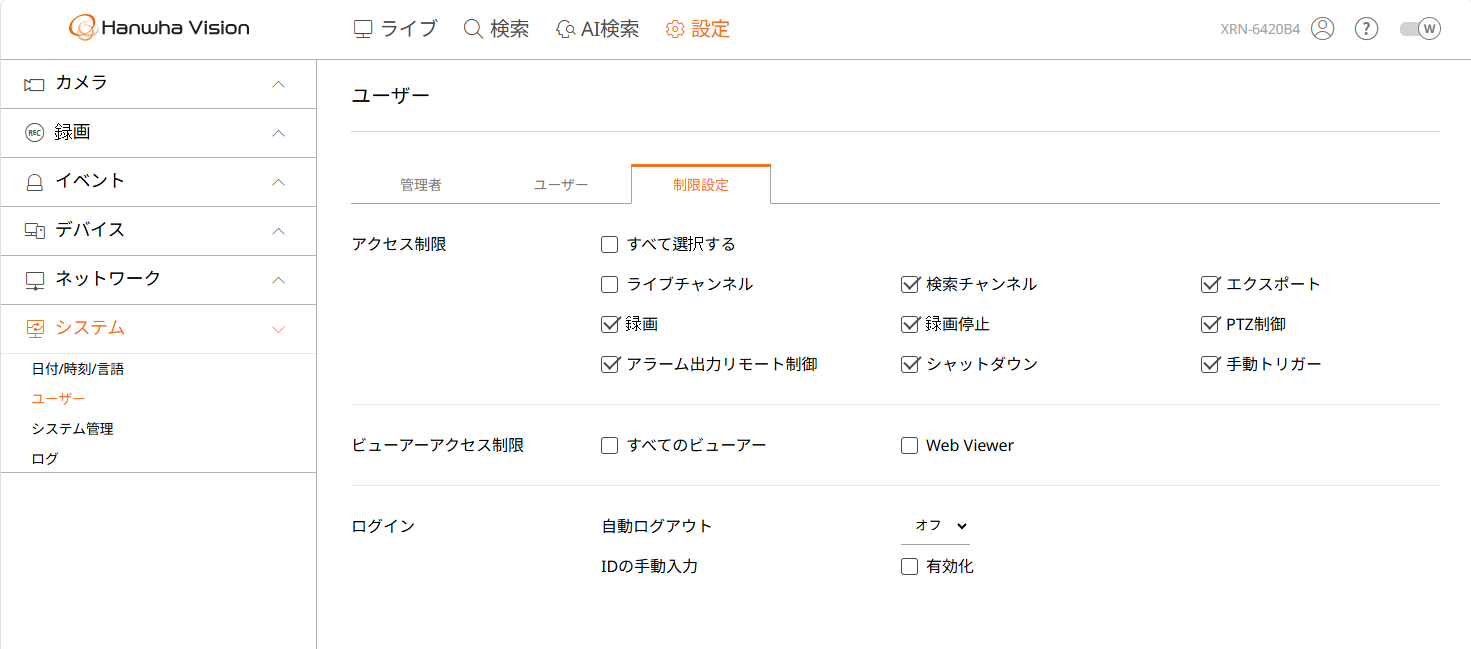Uncheck the アラーム出力リモート制御 checkbox

point(610,365)
